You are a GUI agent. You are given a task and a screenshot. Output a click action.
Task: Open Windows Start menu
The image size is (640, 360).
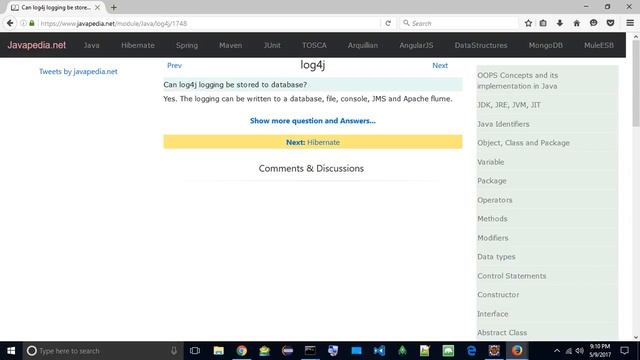pos(11,351)
